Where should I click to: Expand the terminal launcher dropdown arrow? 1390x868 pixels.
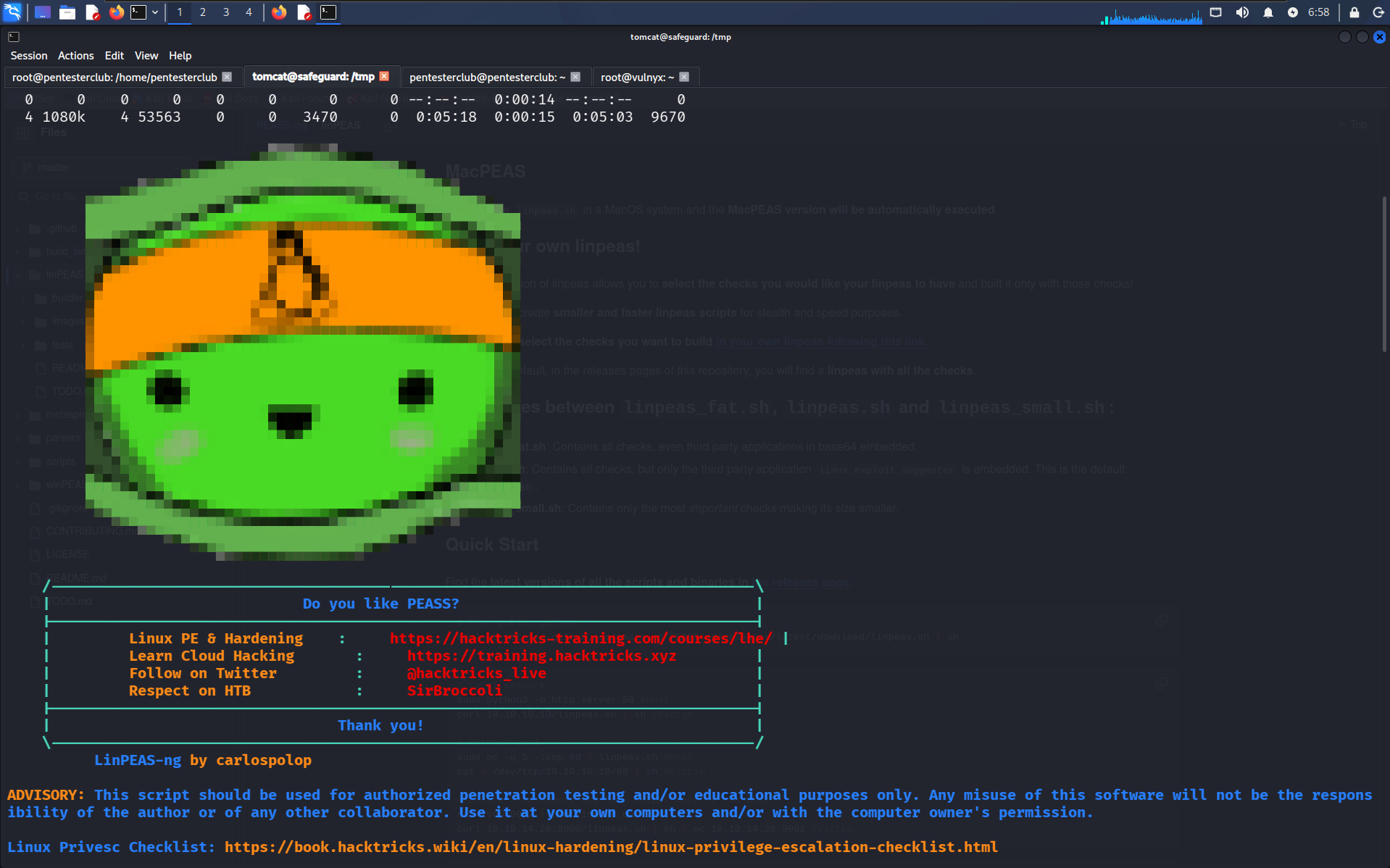(155, 12)
